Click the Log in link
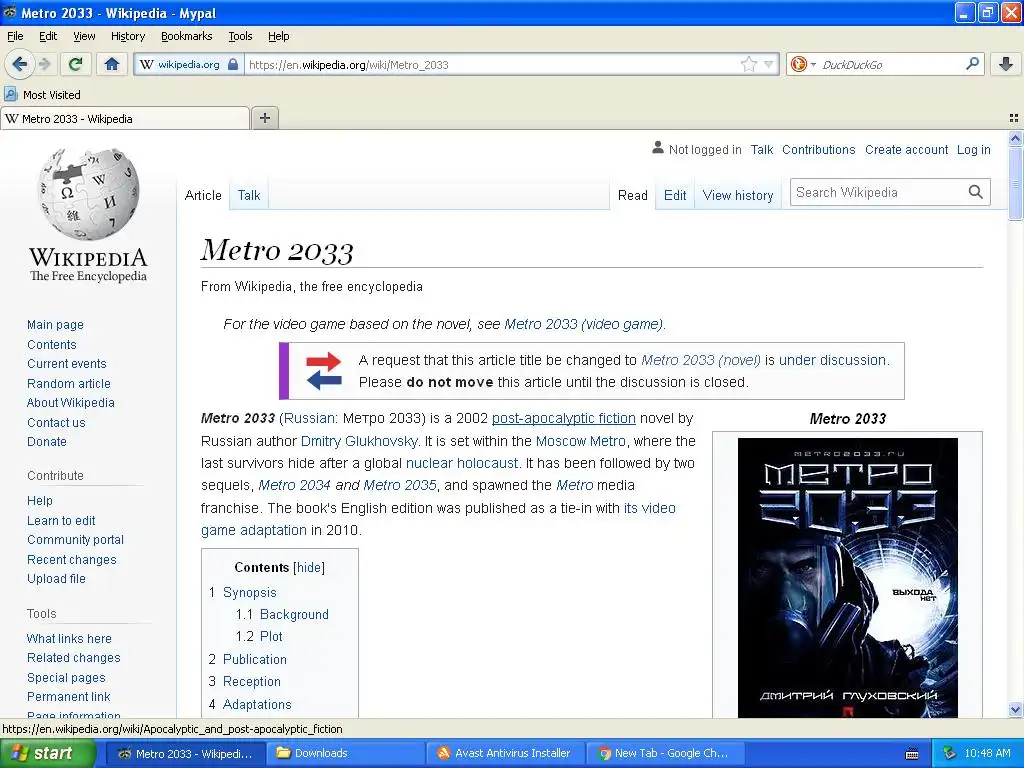The image size is (1024, 768). (x=973, y=150)
